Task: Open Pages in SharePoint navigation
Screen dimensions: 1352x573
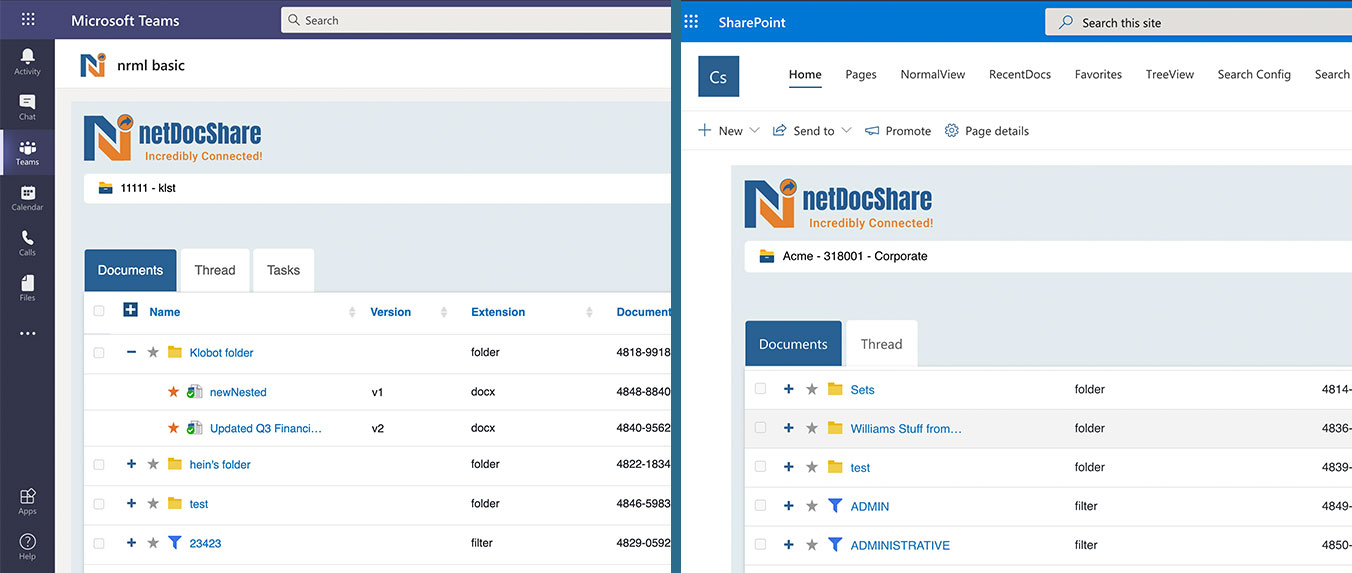Action: 861,74
